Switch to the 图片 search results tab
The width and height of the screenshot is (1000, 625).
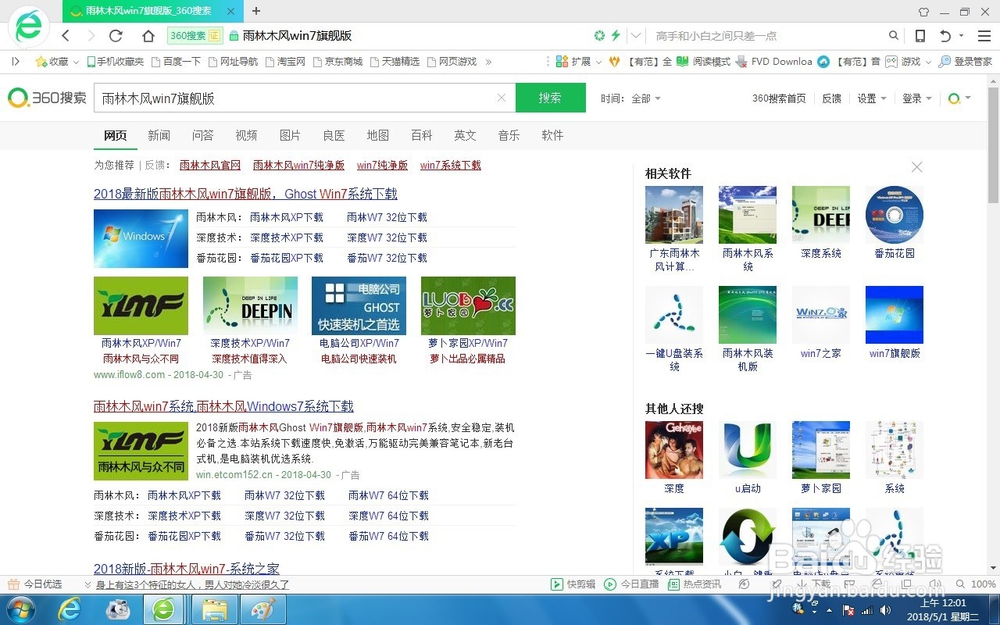pos(290,135)
